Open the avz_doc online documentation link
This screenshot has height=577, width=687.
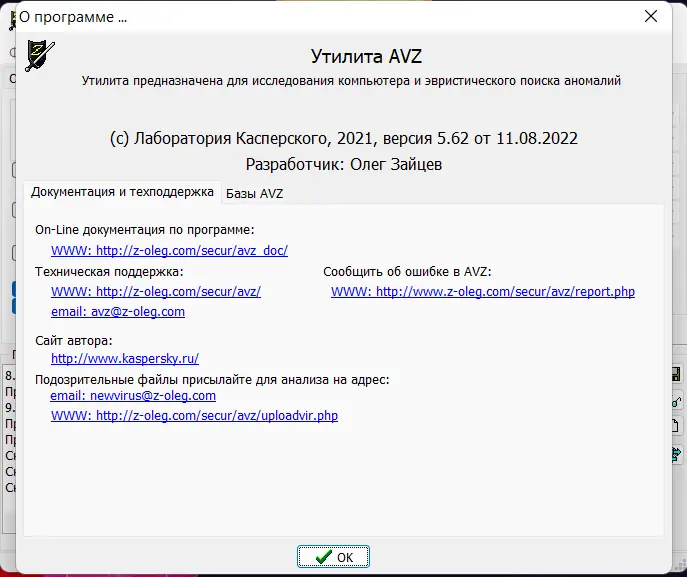point(169,251)
